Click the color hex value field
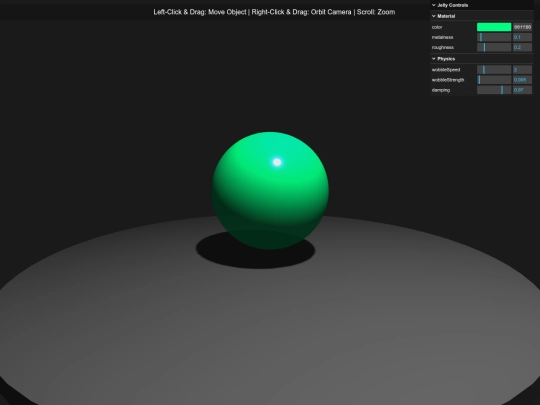Image resolution: width=540 pixels, height=405 pixels. [522, 27]
